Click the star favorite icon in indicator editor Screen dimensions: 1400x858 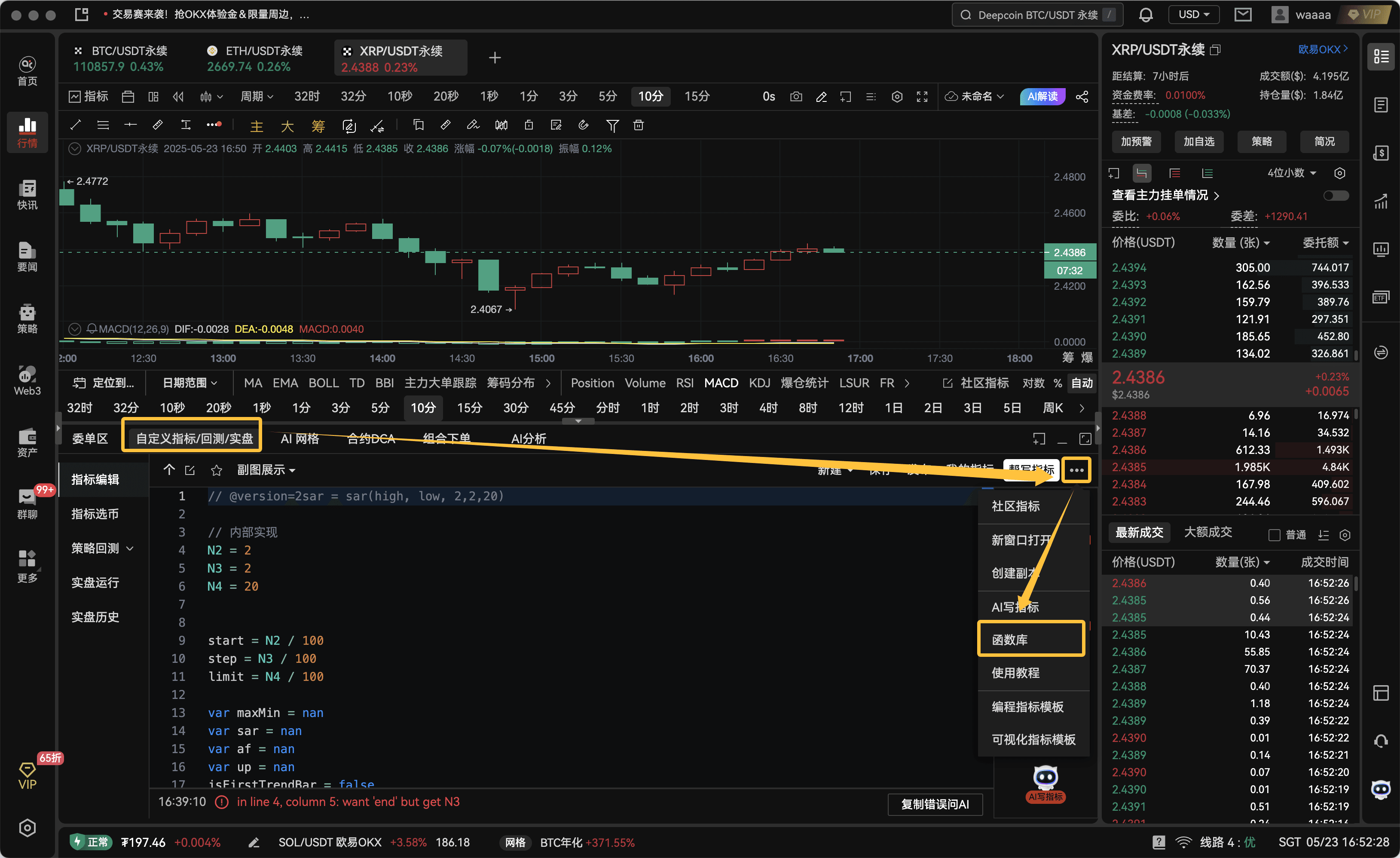coord(216,470)
